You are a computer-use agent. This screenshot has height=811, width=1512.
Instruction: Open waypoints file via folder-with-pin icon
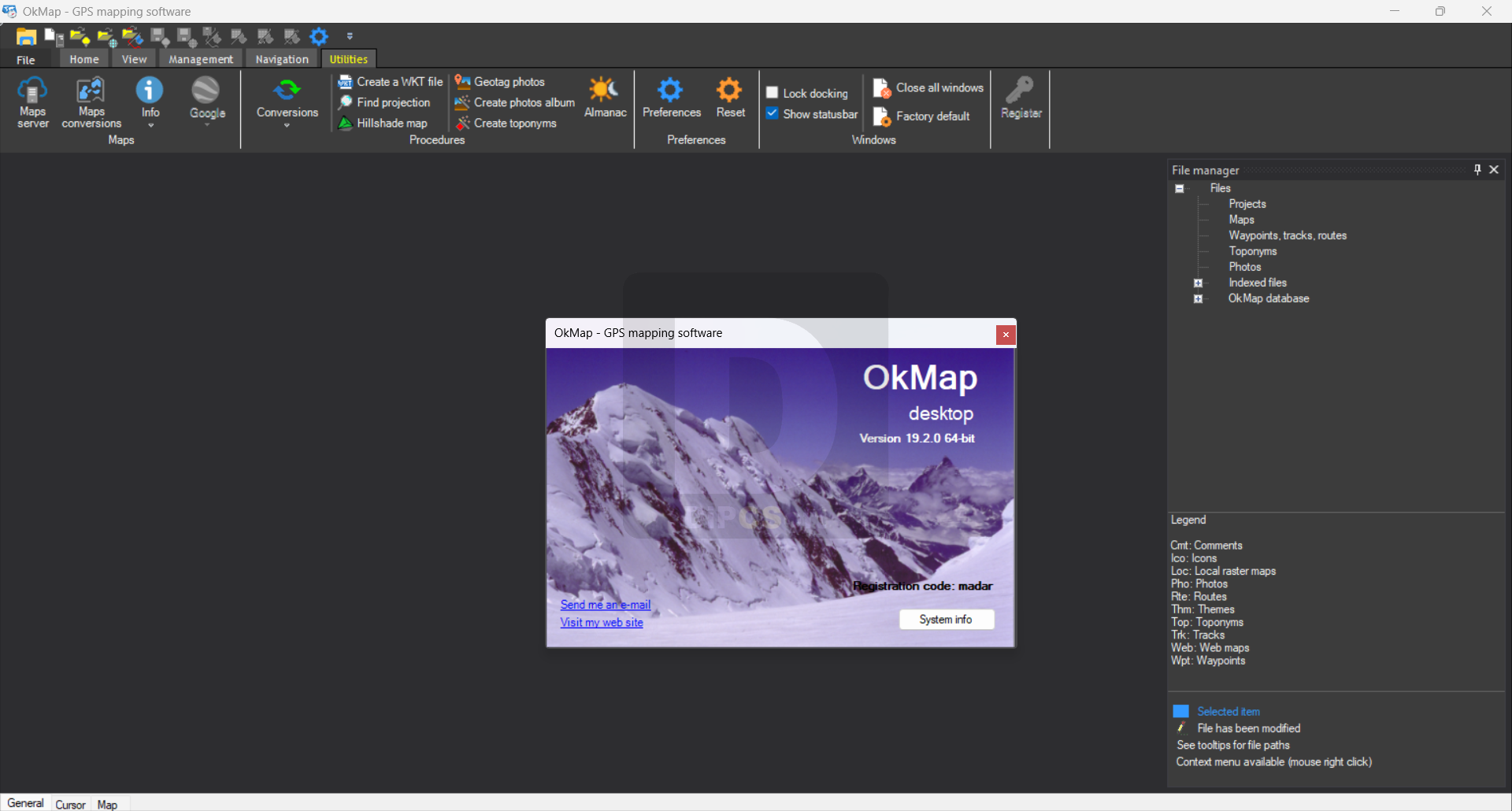pyautogui.click(x=80, y=36)
